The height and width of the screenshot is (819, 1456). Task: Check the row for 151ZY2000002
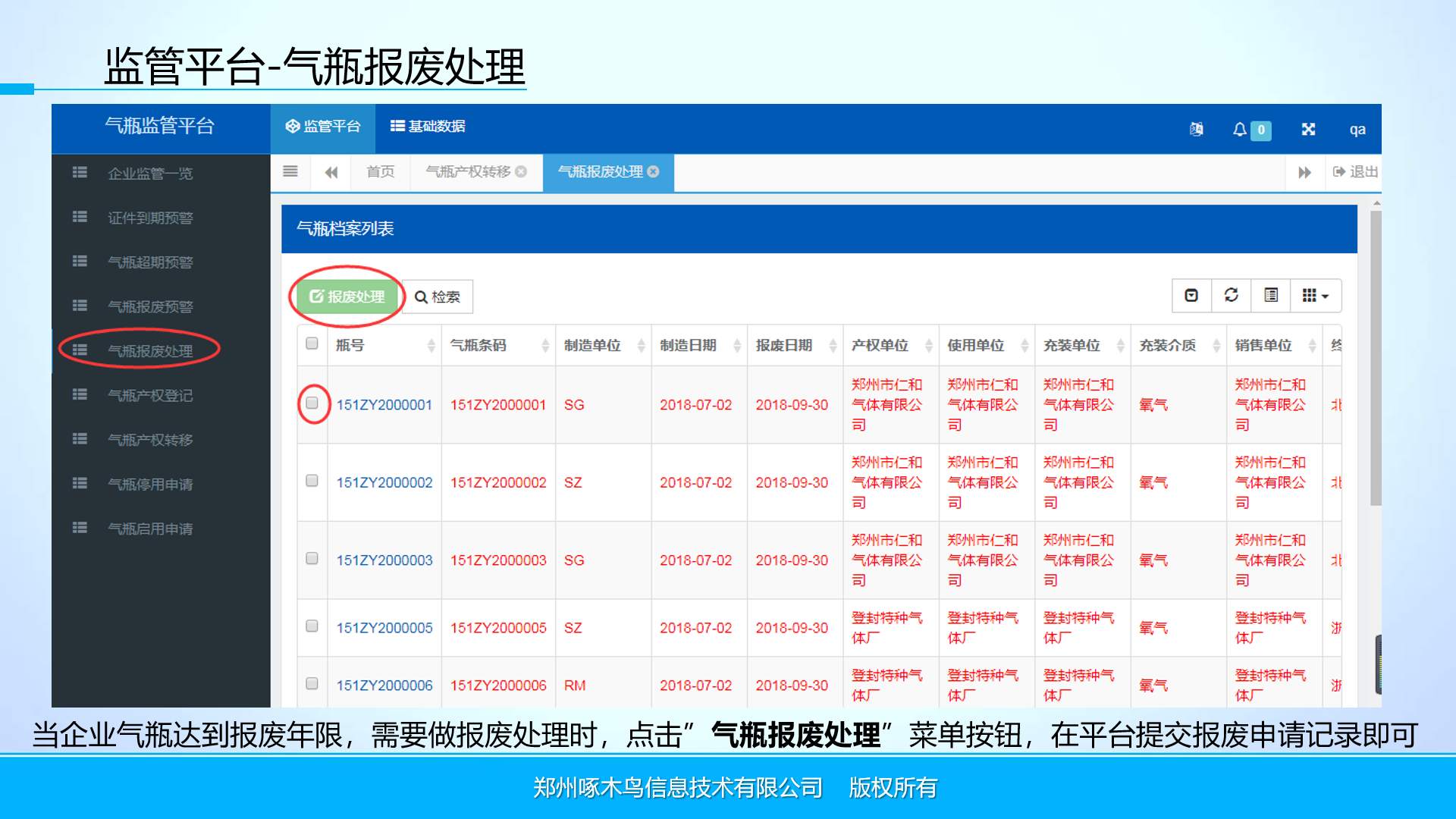[x=312, y=481]
